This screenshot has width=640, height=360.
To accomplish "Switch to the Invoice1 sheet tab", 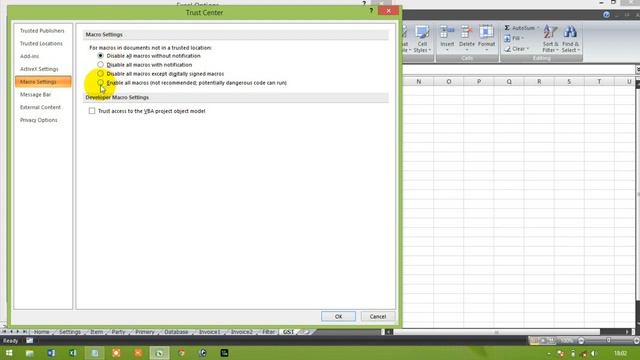I will click(209, 332).
